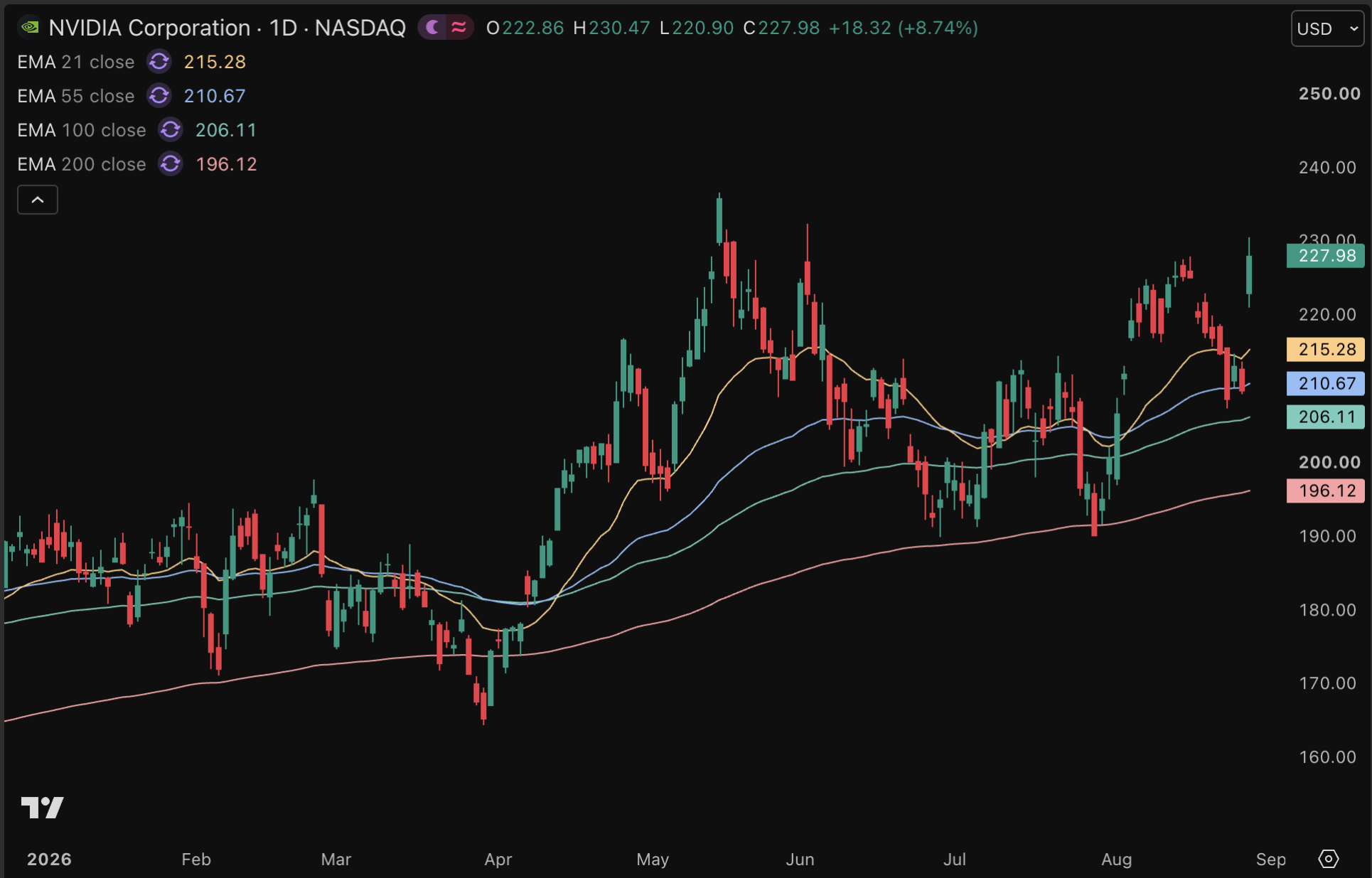This screenshot has height=878, width=1372.
Task: Click the 220.00 price axis label
Action: pyautogui.click(x=1327, y=314)
